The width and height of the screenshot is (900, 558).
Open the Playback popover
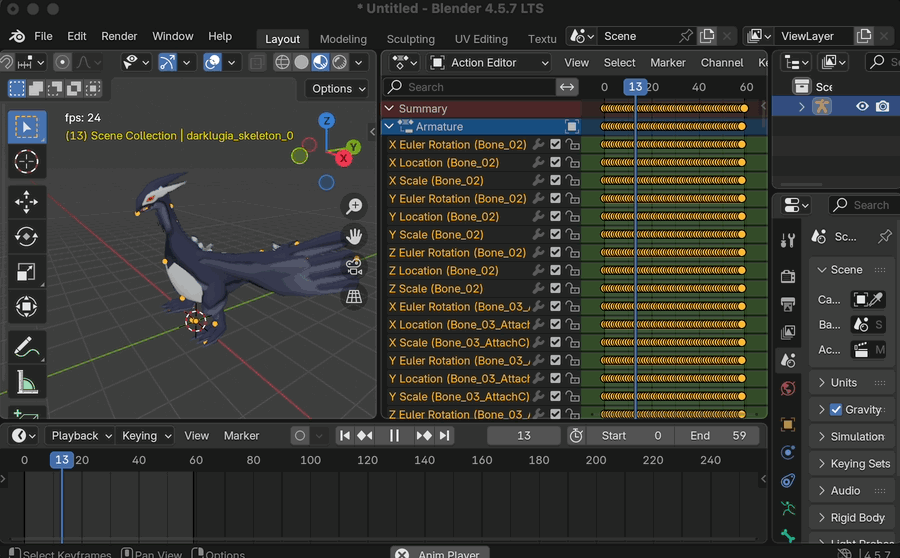pyautogui.click(x=80, y=436)
